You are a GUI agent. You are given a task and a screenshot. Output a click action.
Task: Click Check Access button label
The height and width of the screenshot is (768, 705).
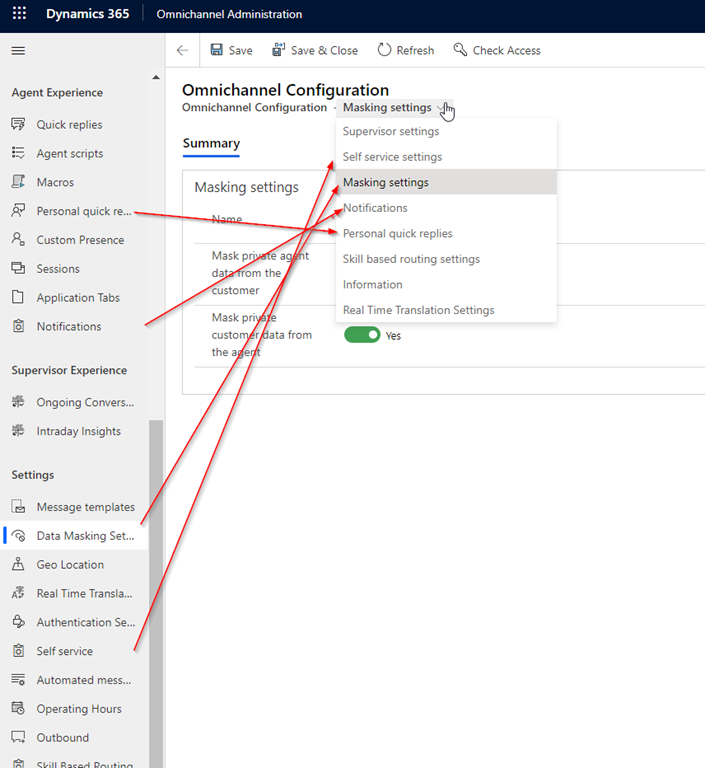coord(507,50)
